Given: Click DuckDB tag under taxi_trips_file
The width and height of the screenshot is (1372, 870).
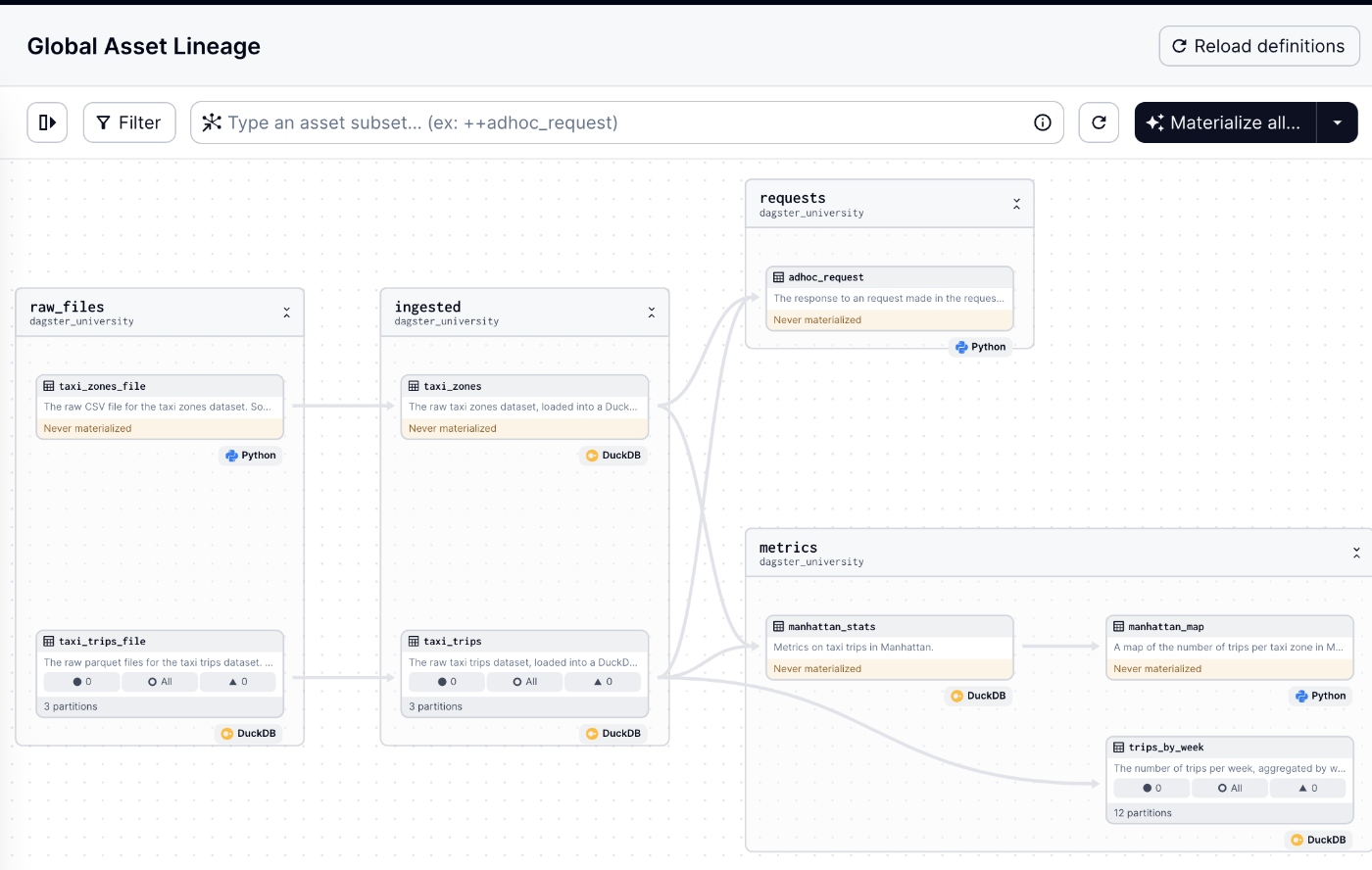Looking at the screenshot, I should pyautogui.click(x=249, y=733).
